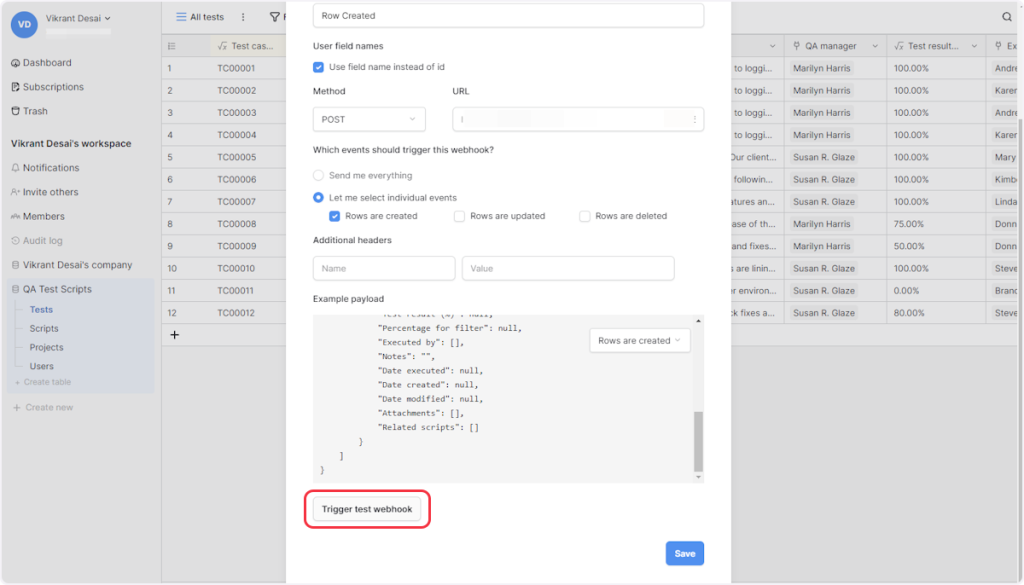Open the Dashboard sidebar icon
The image size is (1024, 585).
click(16, 63)
